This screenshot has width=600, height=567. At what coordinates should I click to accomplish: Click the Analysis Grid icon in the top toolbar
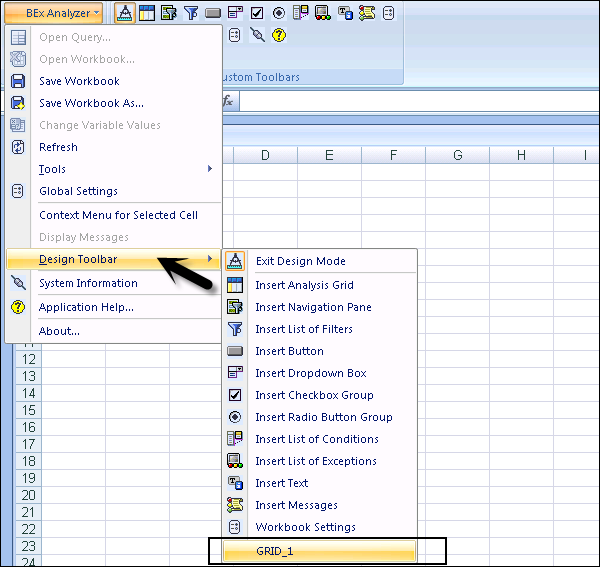tap(147, 13)
